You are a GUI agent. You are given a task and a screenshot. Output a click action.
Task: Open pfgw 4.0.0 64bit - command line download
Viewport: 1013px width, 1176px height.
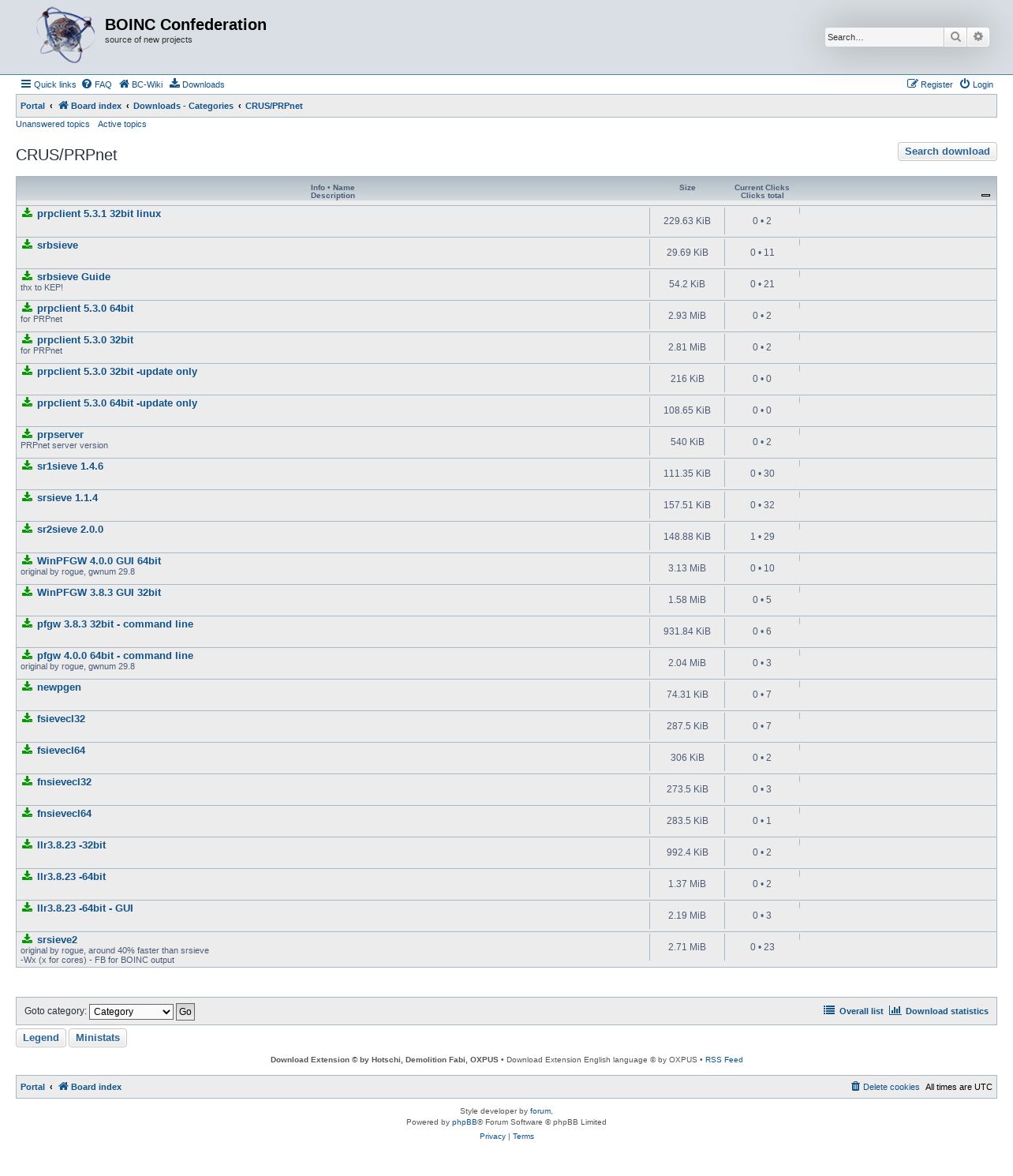(x=115, y=656)
